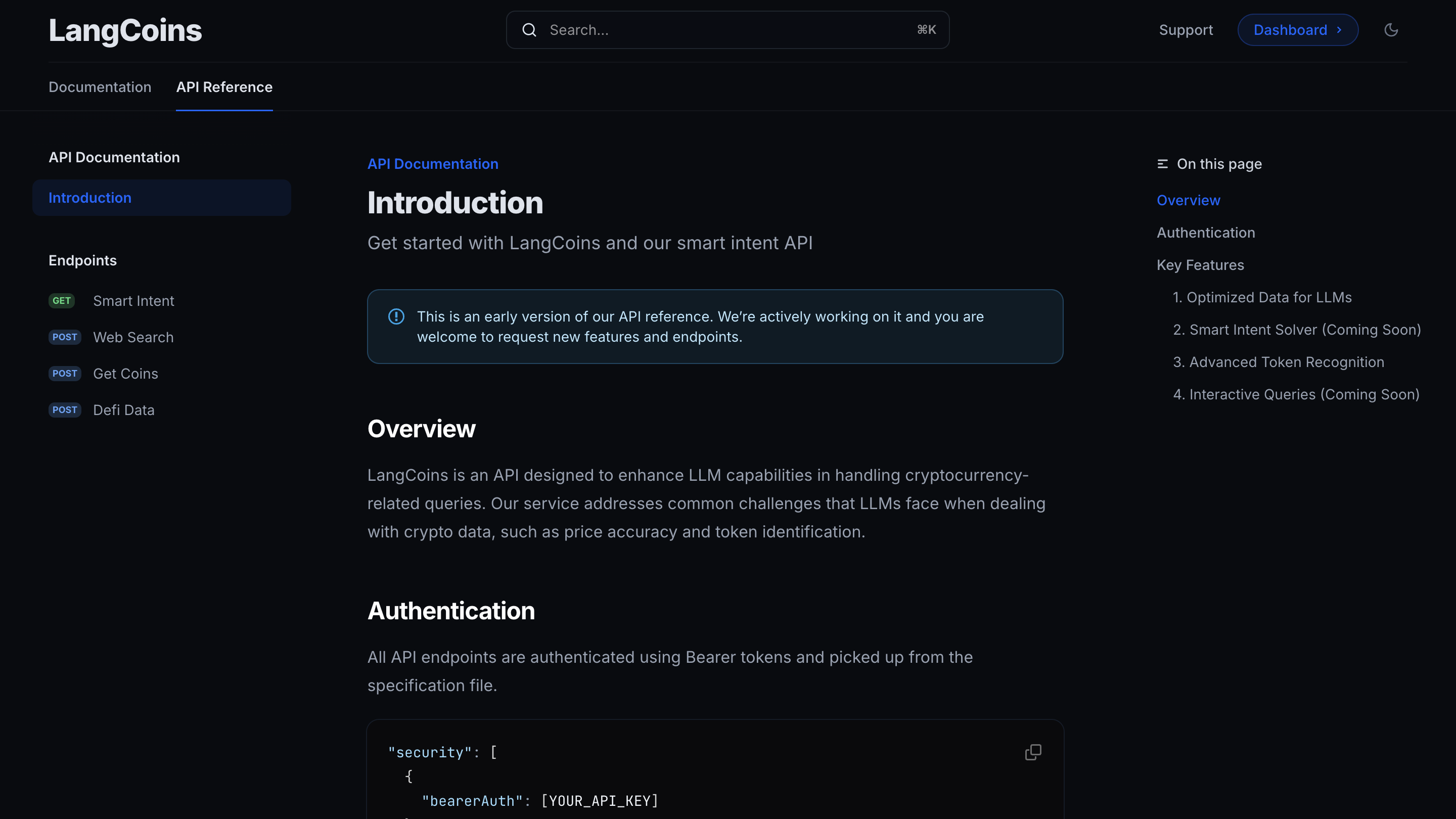
Task: Select the GET badge next to Smart Intent
Action: click(x=62, y=301)
